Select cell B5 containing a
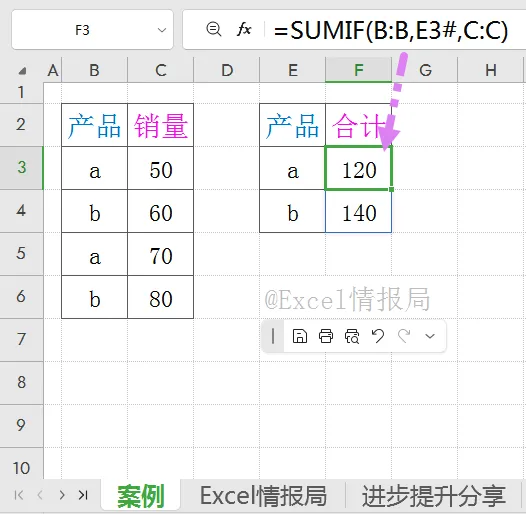This screenshot has width=526, height=514. click(x=95, y=254)
